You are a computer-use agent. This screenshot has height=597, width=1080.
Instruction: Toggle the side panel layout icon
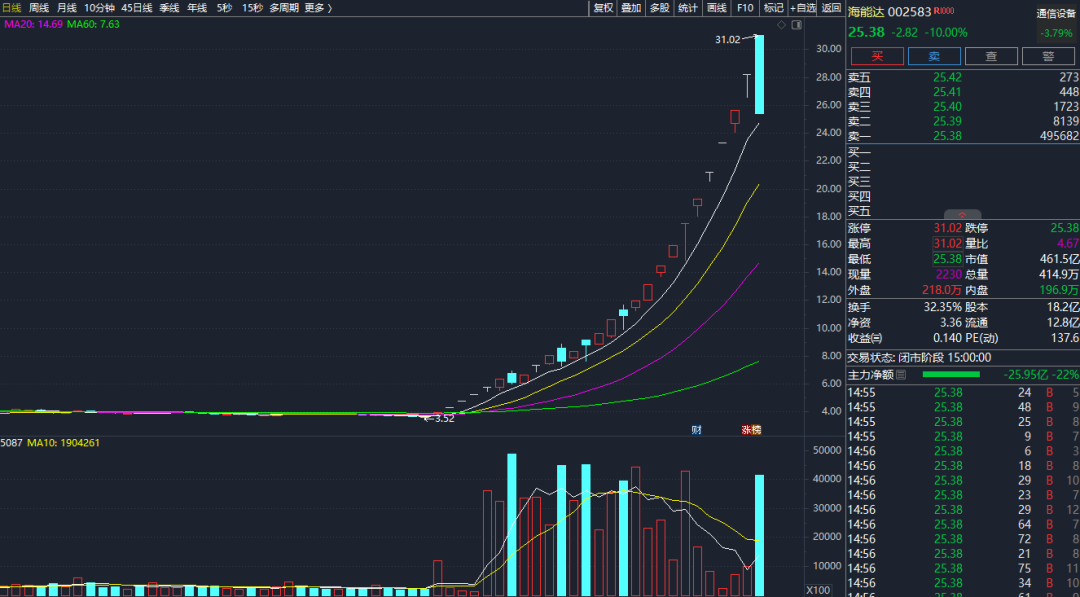pos(796,25)
